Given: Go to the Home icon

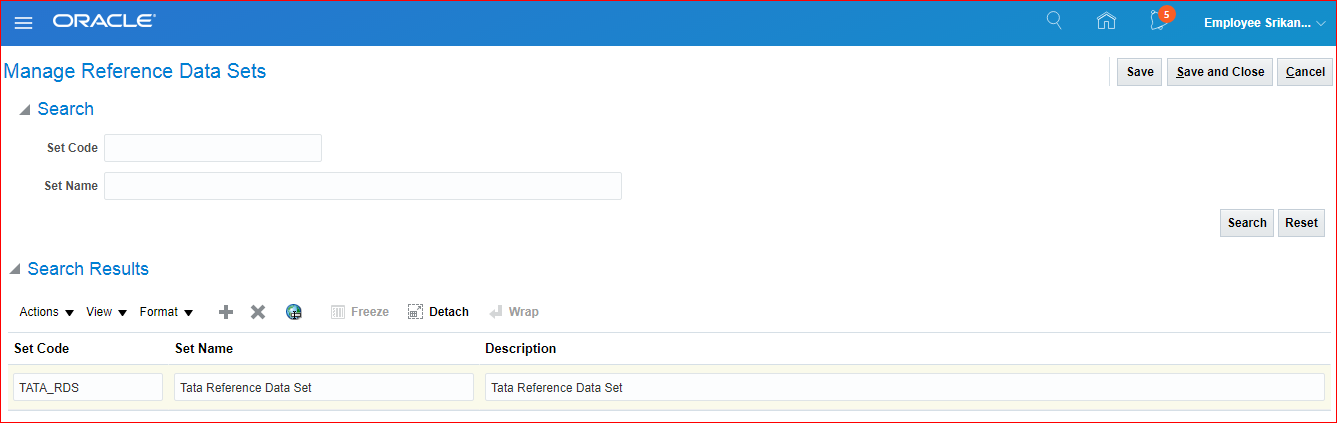Looking at the screenshot, I should pyautogui.click(x=1106, y=21).
